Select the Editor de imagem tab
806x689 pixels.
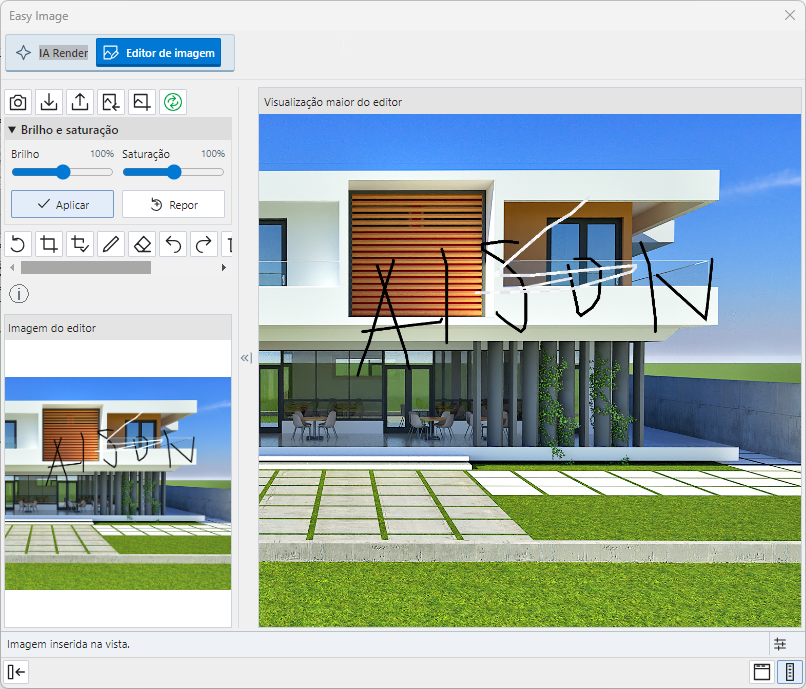pyautogui.click(x=158, y=53)
